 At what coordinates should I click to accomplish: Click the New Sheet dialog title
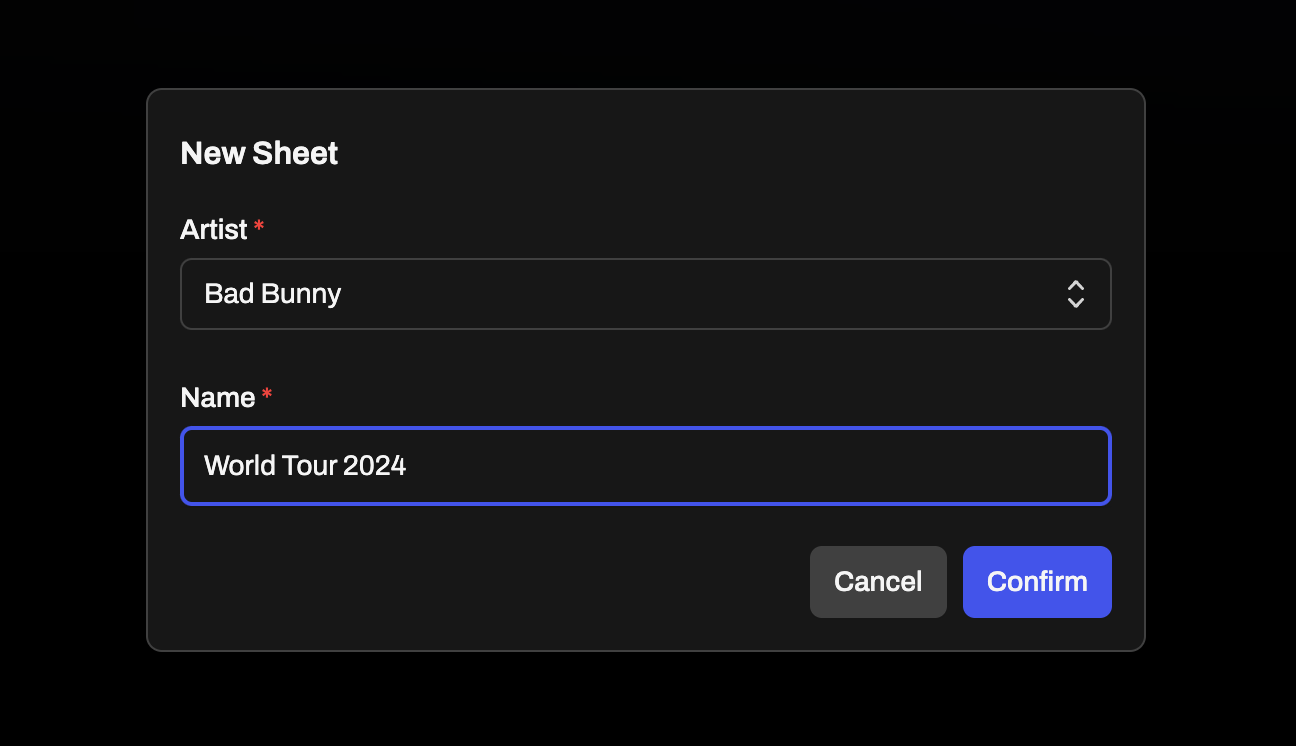pos(259,152)
